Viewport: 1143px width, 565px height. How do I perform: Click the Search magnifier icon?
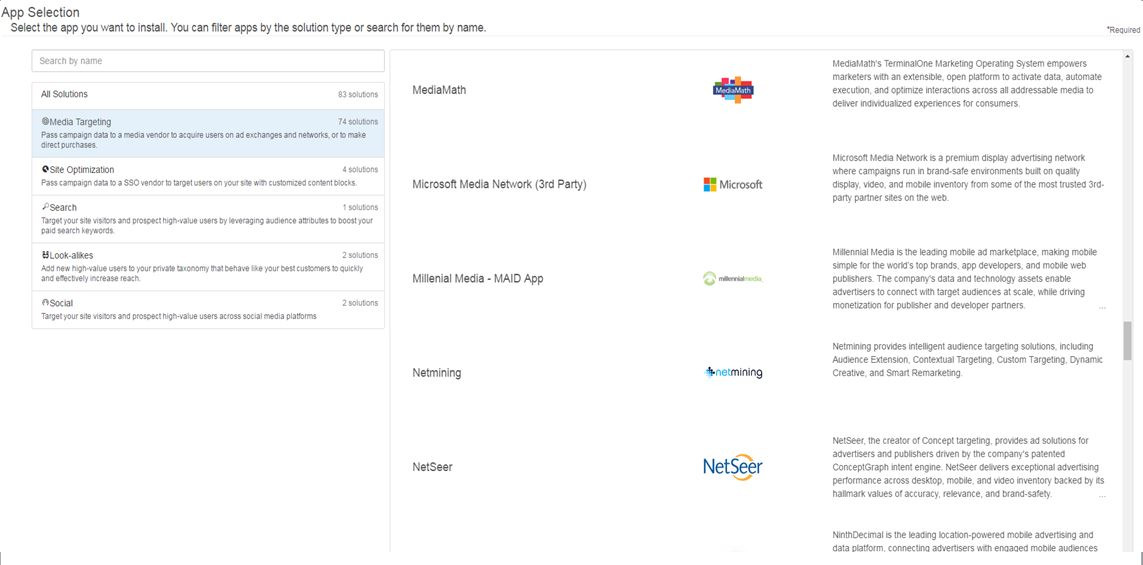[x=45, y=207]
